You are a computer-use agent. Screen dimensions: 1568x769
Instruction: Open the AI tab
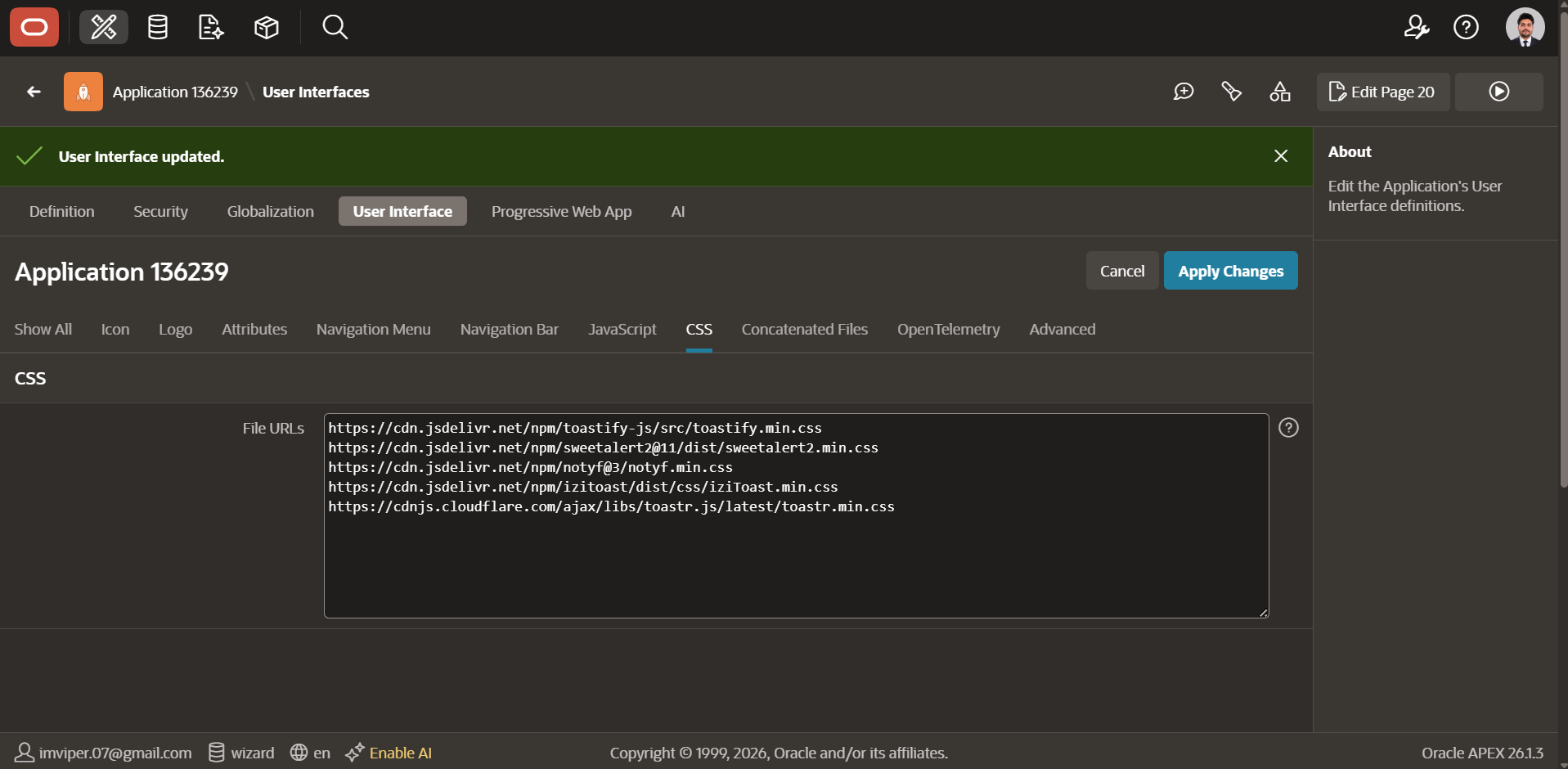tap(678, 211)
